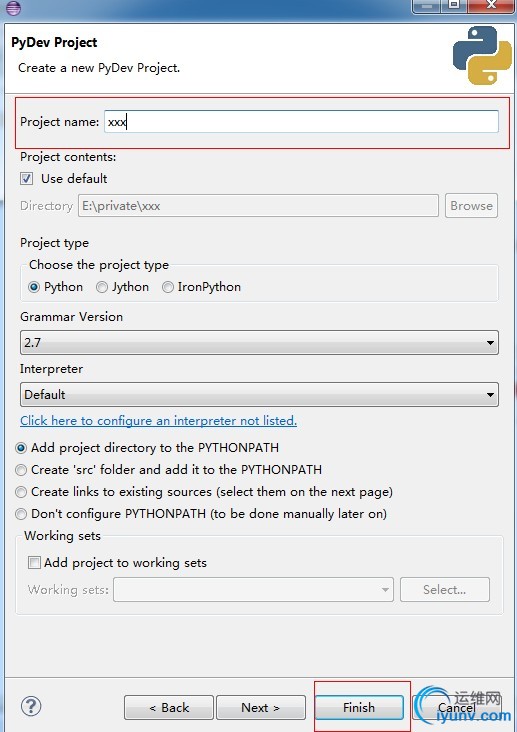Click the Back button
Viewport: 517px width, 732px height.
click(169, 707)
